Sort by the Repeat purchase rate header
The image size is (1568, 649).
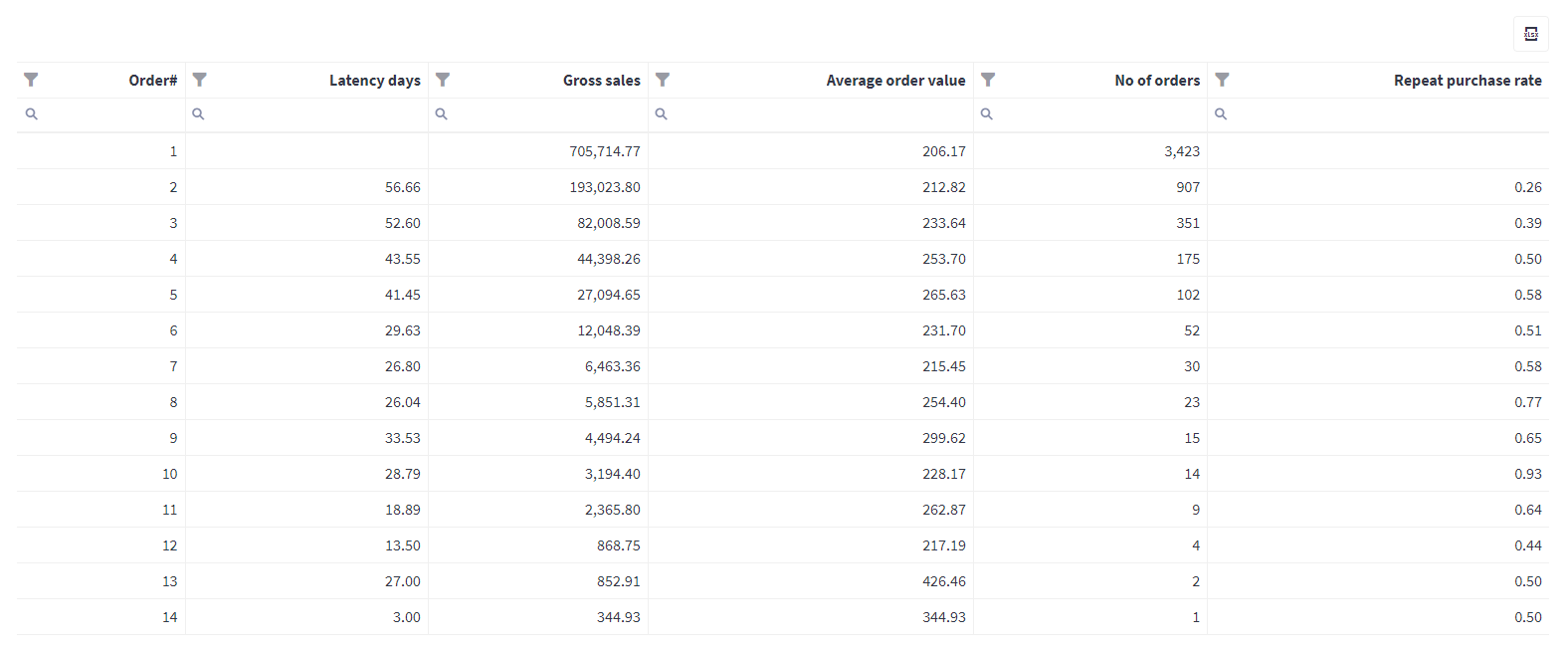[1468, 81]
